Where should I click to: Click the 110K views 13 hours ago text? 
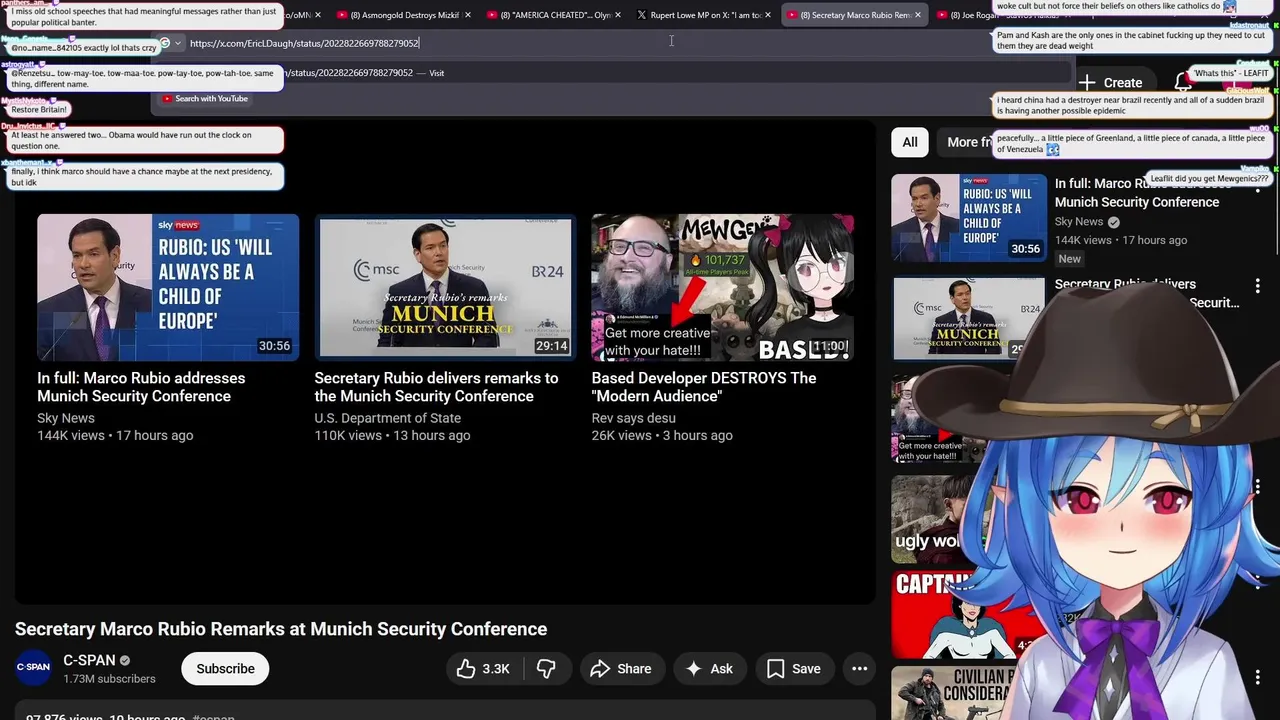coord(392,435)
